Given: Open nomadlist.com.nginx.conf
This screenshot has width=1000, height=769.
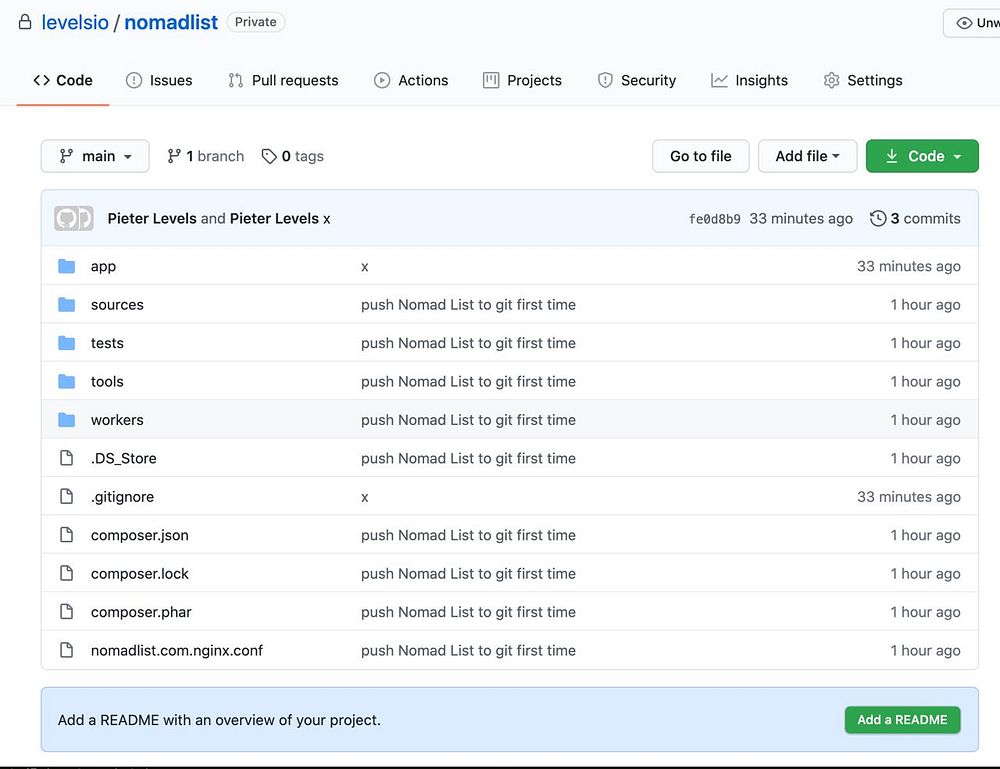Looking at the screenshot, I should point(177,650).
